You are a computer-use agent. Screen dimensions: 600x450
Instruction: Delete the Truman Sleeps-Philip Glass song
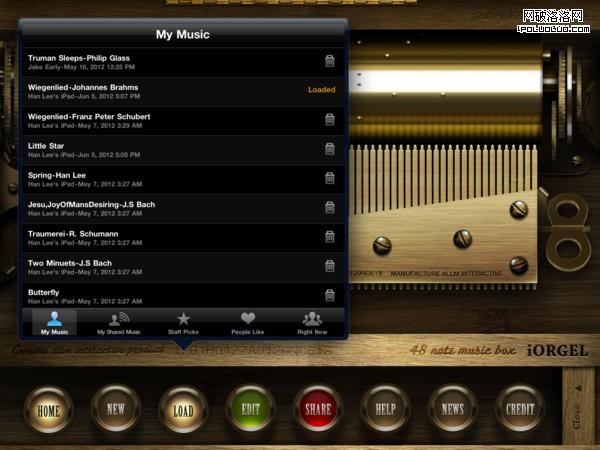click(x=329, y=61)
